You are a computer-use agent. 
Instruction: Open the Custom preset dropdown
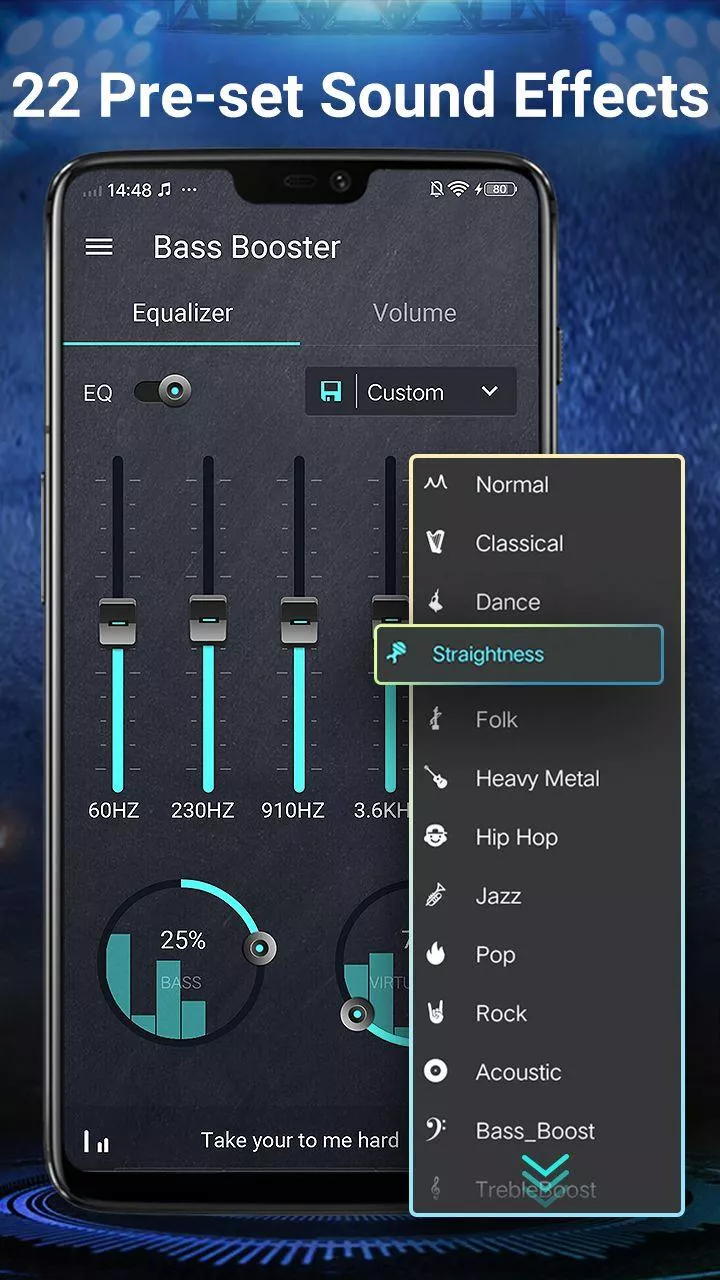click(x=411, y=392)
